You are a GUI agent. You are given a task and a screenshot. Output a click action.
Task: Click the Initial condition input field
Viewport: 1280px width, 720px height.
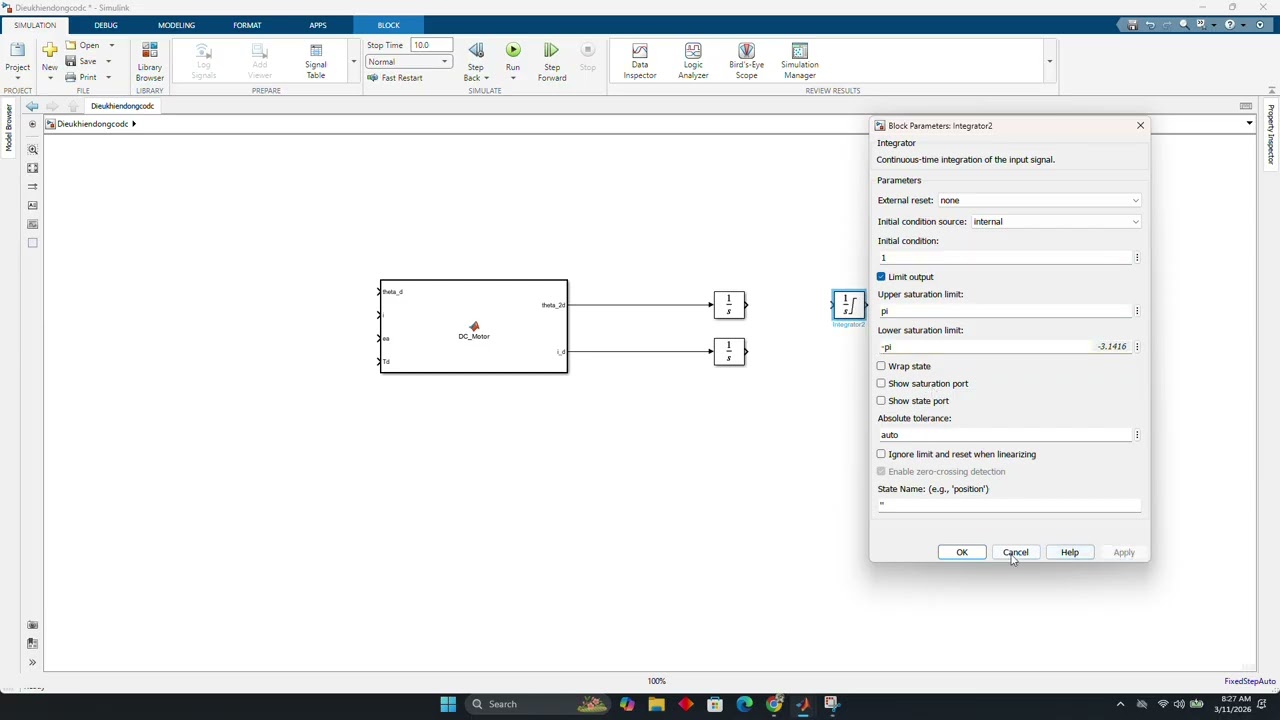(1004, 258)
